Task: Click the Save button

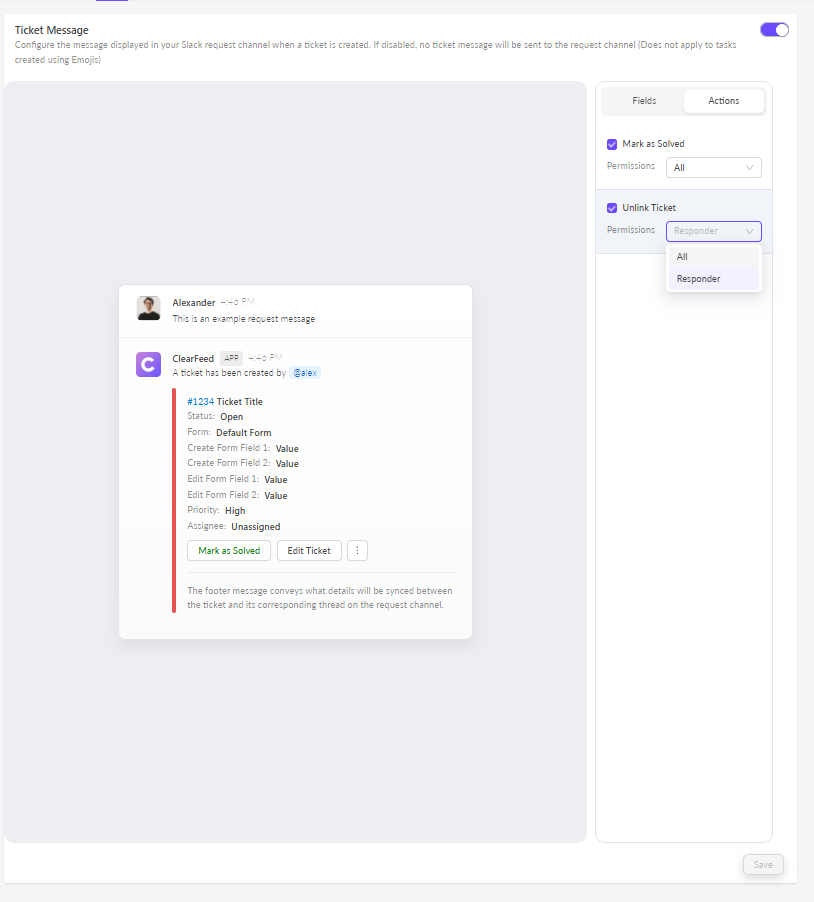Action: click(763, 864)
